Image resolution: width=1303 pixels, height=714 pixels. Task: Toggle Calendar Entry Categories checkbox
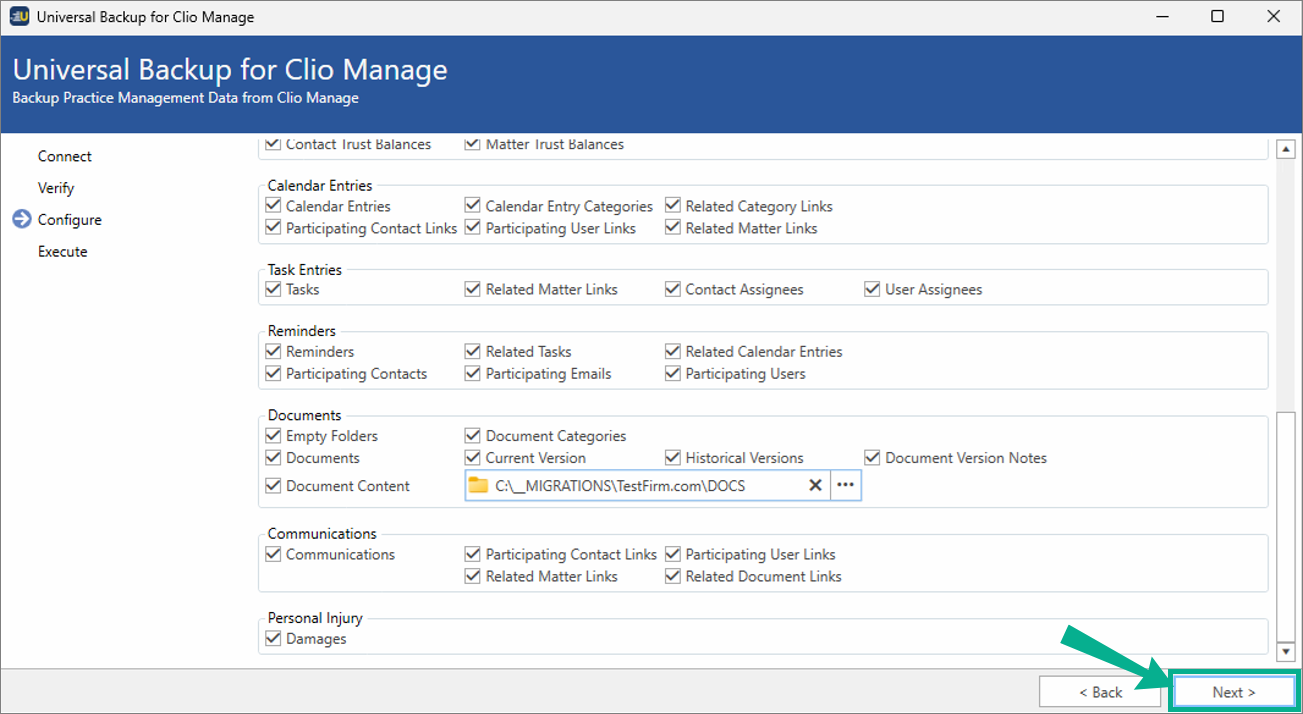click(473, 206)
